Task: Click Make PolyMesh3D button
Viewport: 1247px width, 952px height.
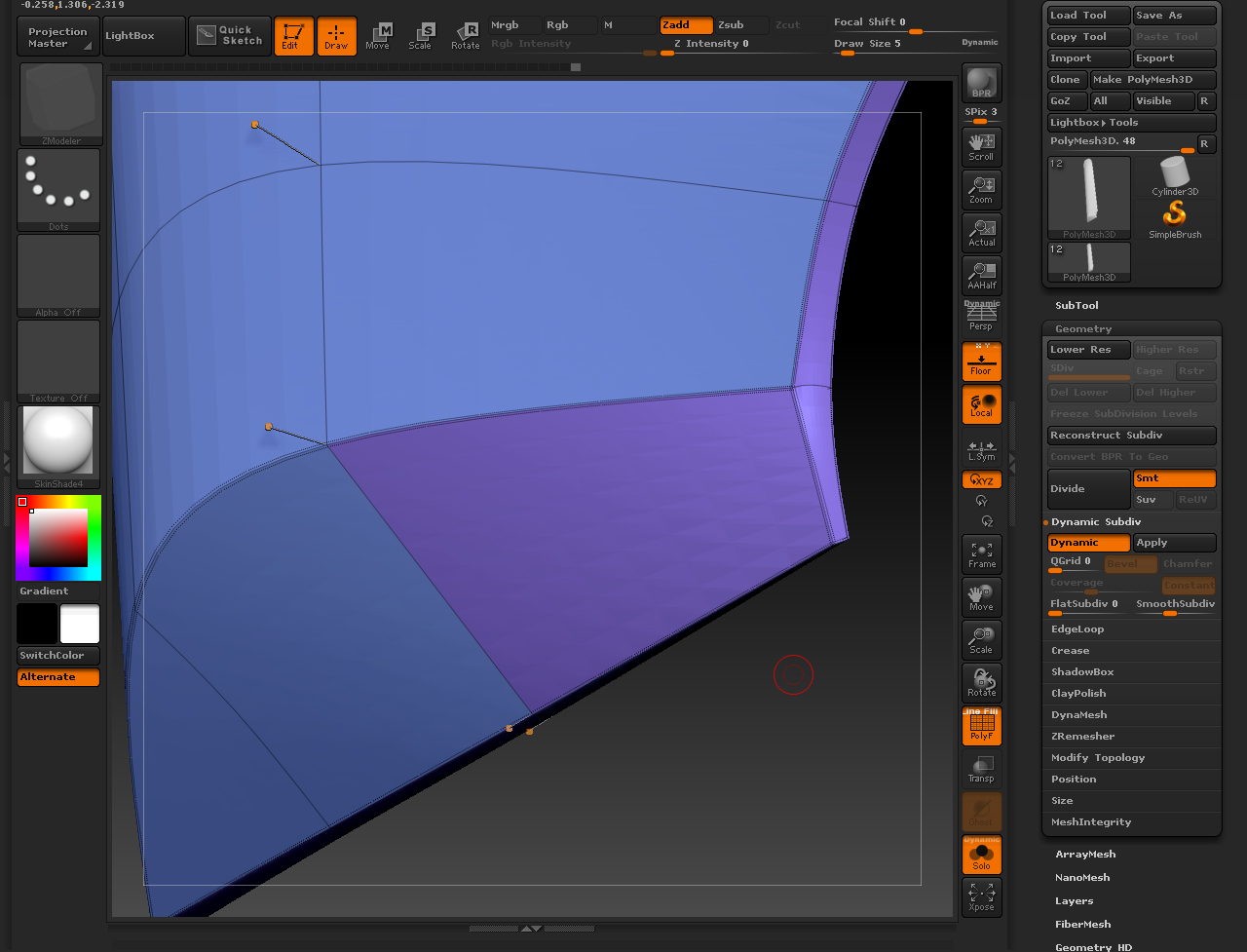Action: coord(1153,80)
